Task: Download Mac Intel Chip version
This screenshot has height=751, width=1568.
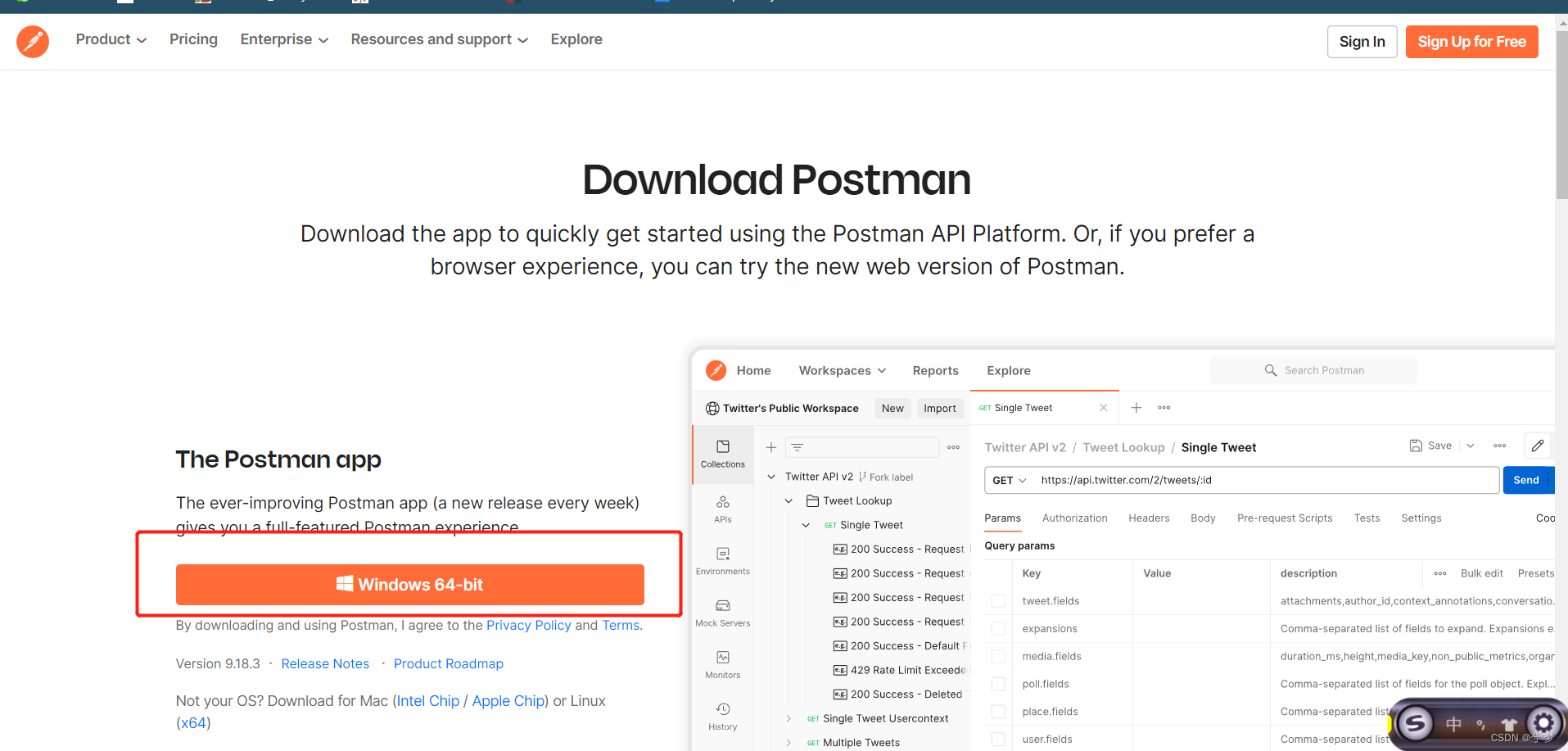Action: pos(428,701)
